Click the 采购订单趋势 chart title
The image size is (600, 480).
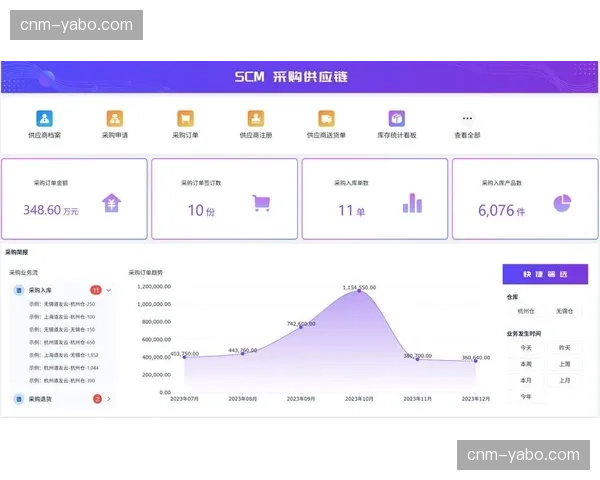(x=145, y=273)
